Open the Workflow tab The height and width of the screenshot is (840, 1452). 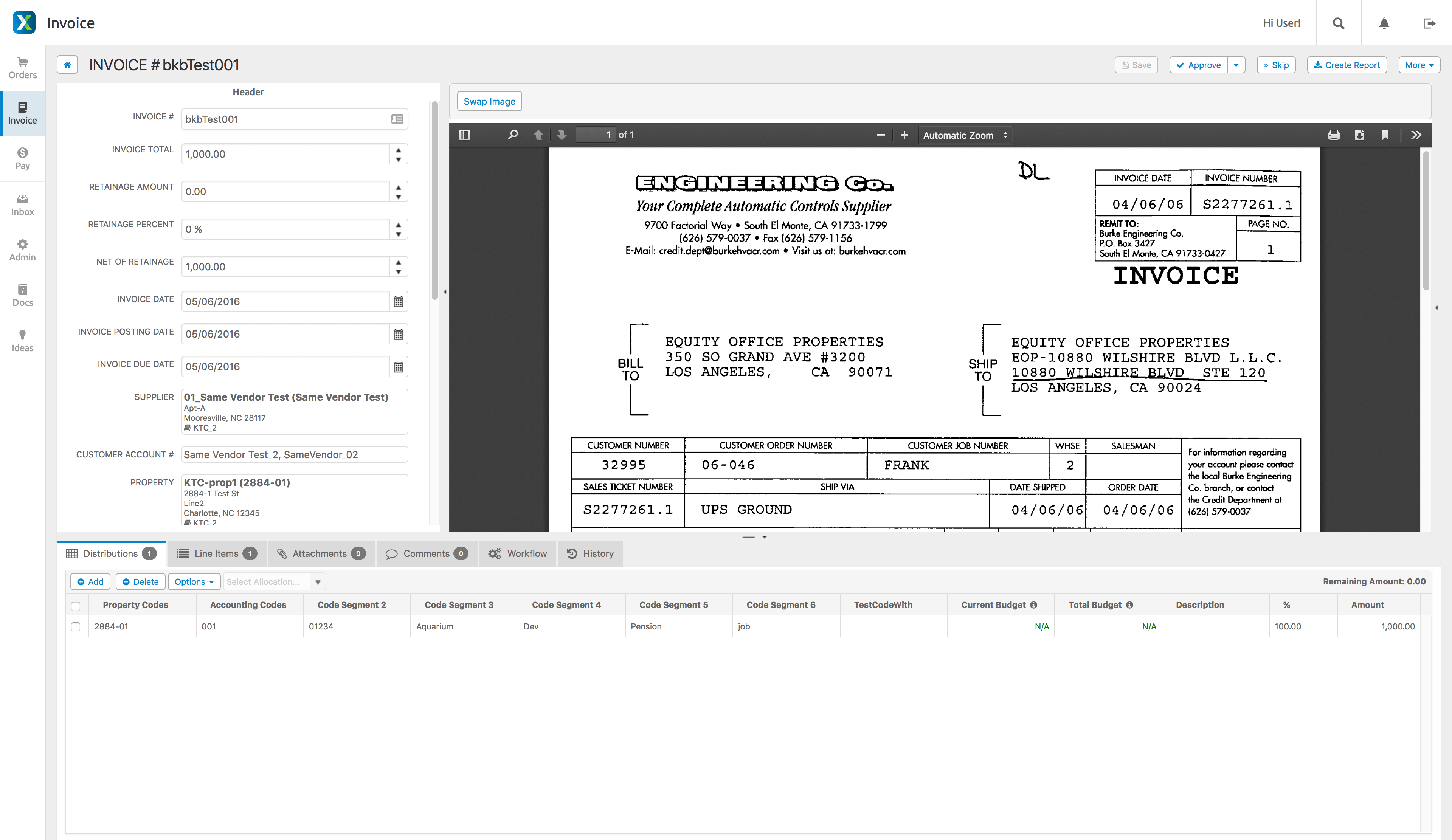pyautogui.click(x=517, y=553)
